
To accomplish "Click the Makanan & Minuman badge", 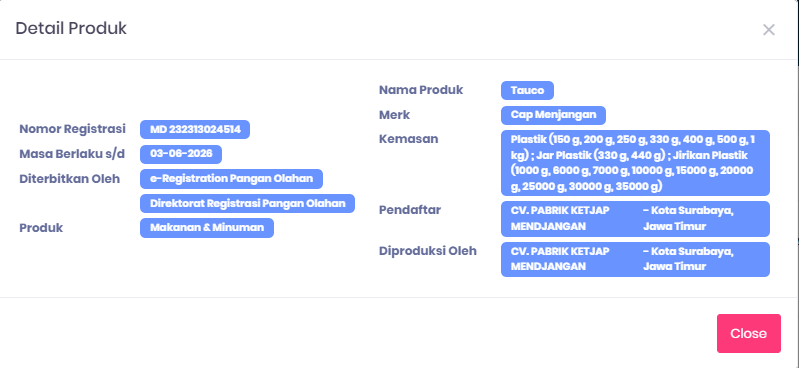I will pos(207,228).
